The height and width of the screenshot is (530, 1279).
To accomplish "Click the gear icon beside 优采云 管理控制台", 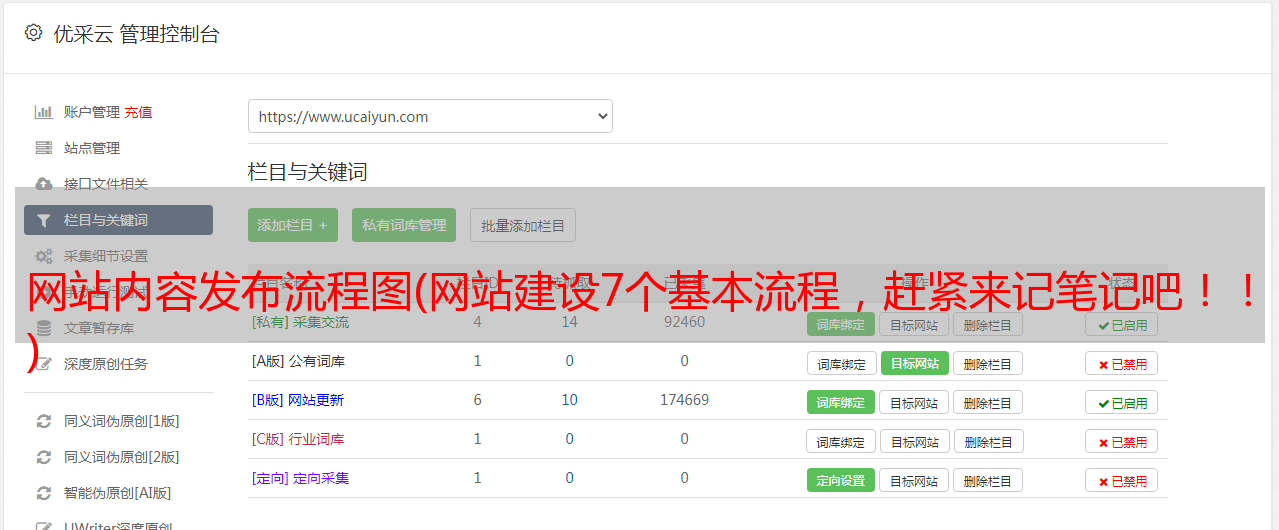I will point(34,33).
